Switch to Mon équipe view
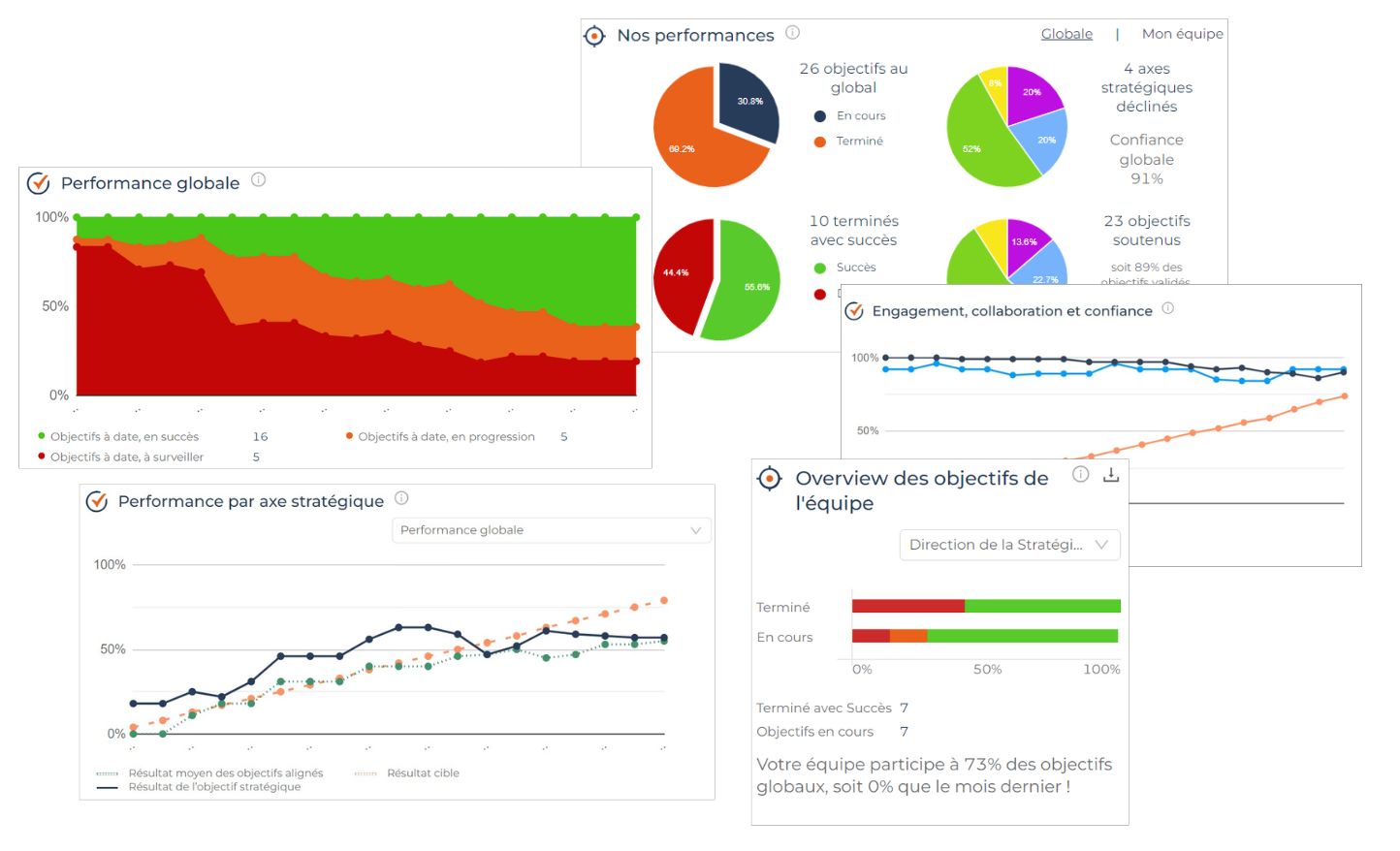1400x851 pixels. click(x=1182, y=34)
